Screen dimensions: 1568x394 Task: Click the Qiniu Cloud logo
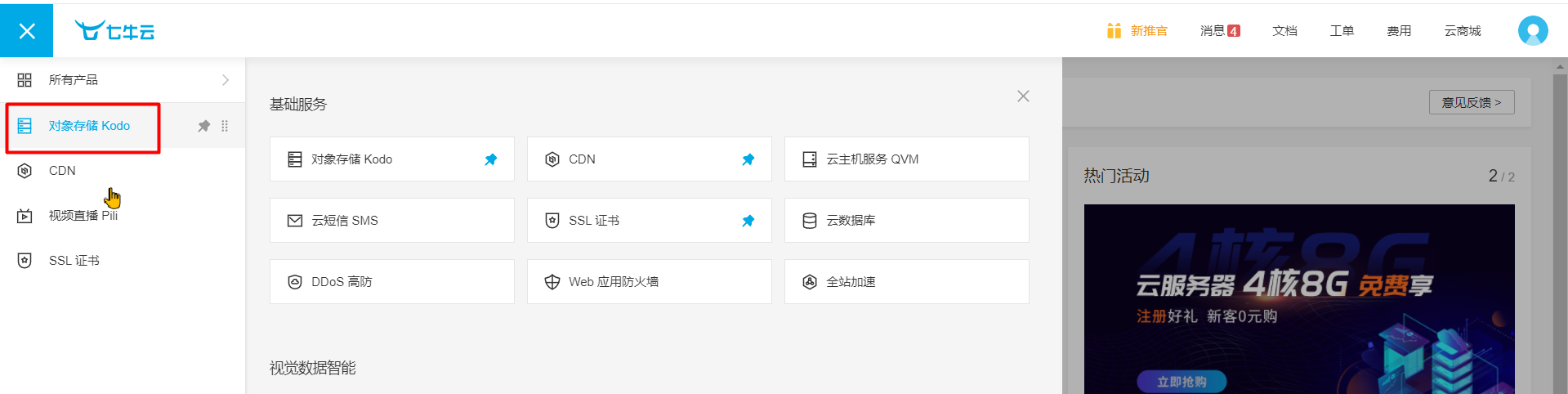[x=114, y=31]
